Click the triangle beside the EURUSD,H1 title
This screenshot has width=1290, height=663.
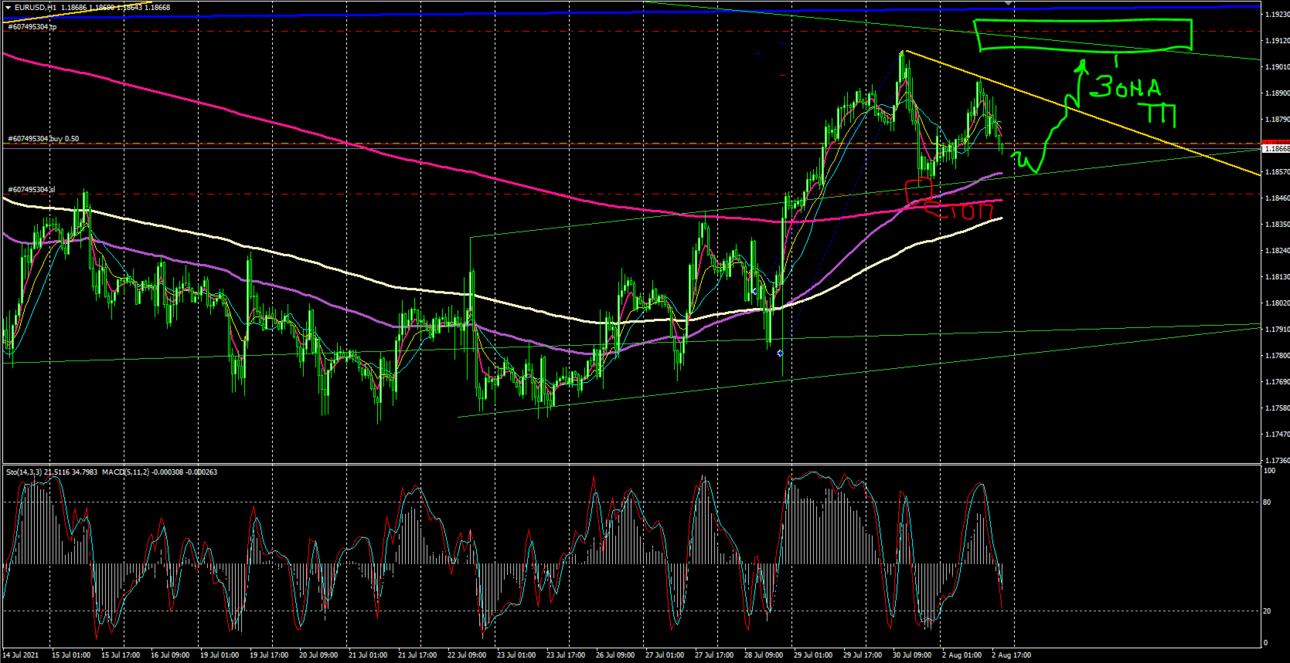pyautogui.click(x=8, y=7)
